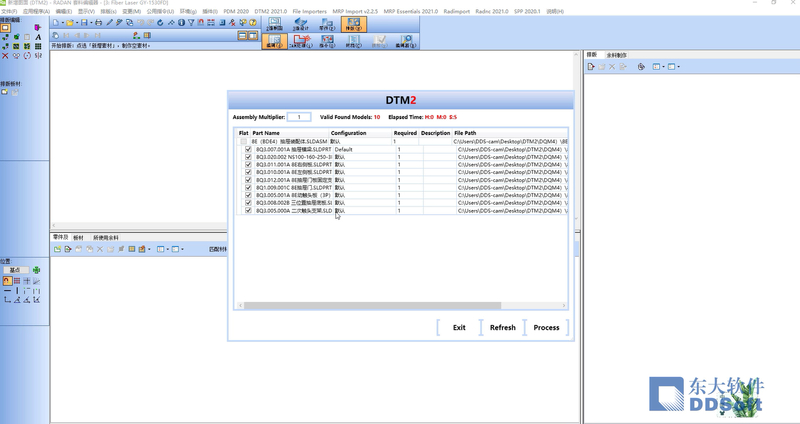Click the save icon in the top toolbar

(x=84, y=22)
